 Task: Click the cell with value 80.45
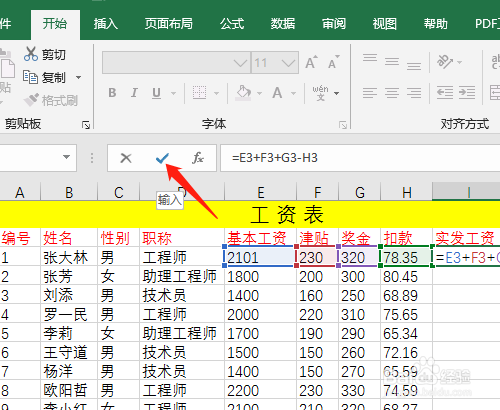tap(406, 276)
